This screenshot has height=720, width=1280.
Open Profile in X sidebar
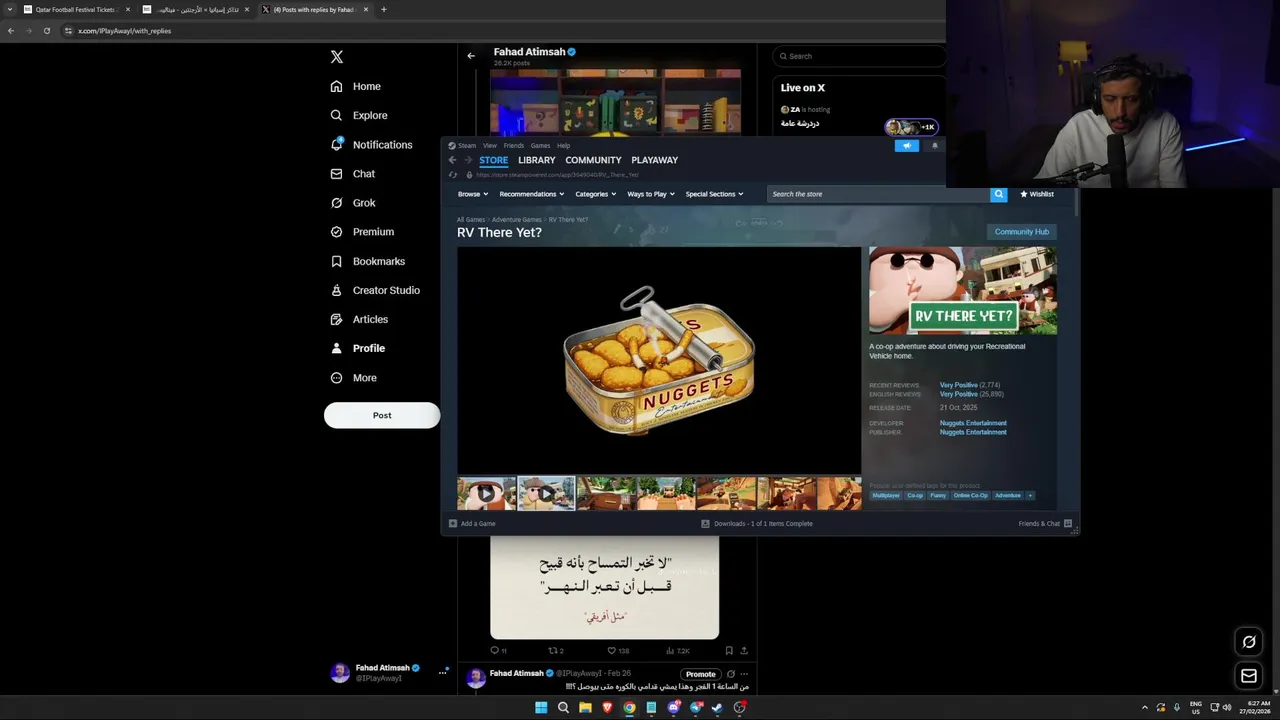point(358,348)
